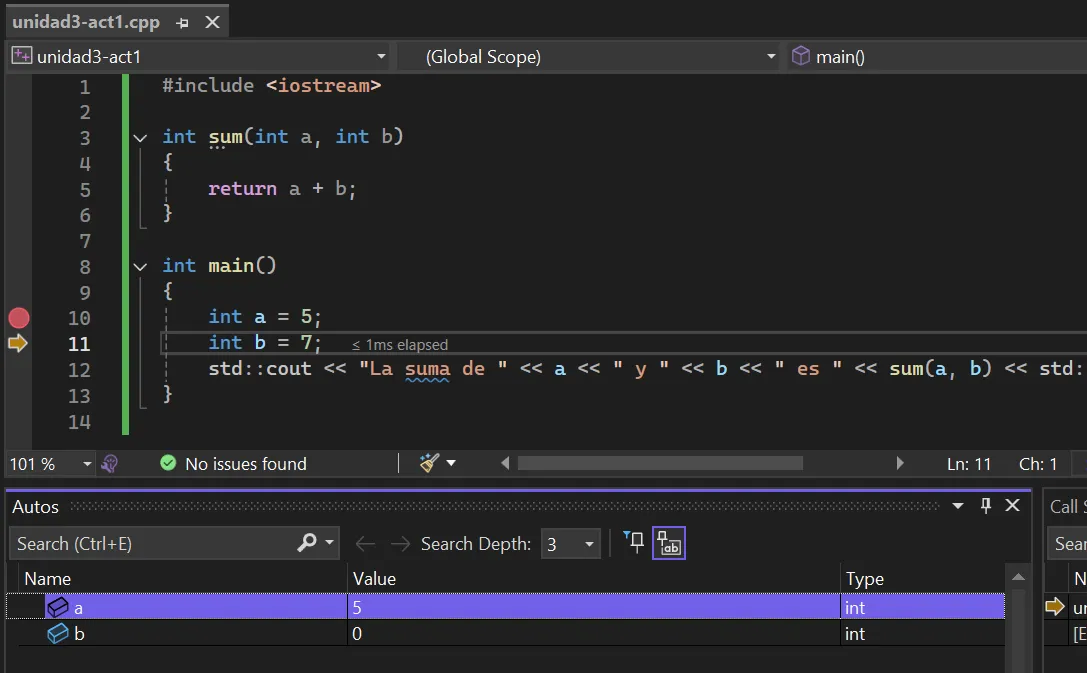Close the unidad3-act1.cpp tab
This screenshot has height=673, width=1087.
[212, 22]
